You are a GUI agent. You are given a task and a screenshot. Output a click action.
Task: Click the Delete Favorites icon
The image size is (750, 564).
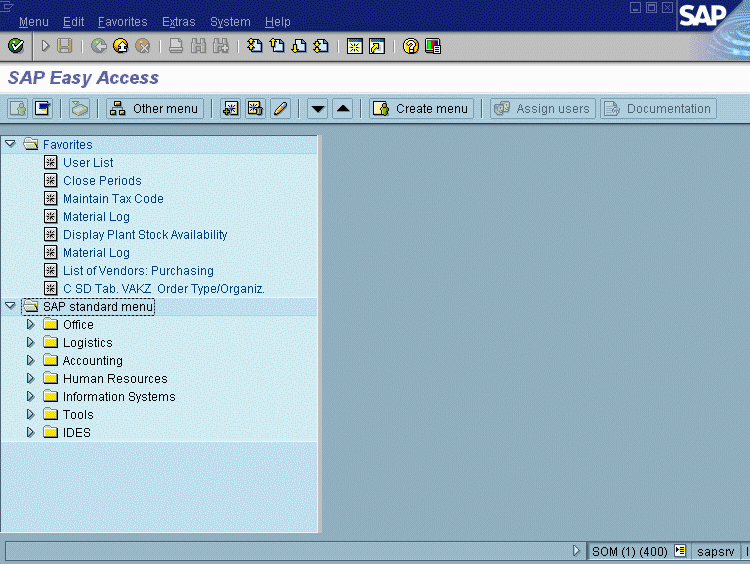click(255, 109)
